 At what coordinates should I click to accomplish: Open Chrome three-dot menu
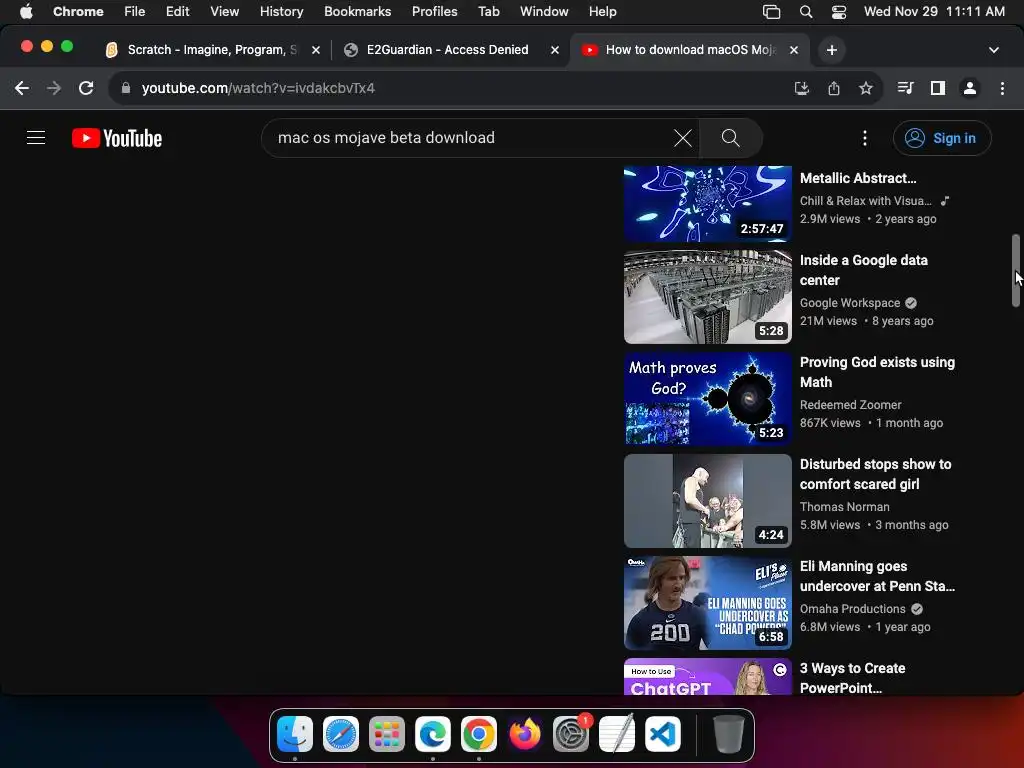tap(1002, 88)
